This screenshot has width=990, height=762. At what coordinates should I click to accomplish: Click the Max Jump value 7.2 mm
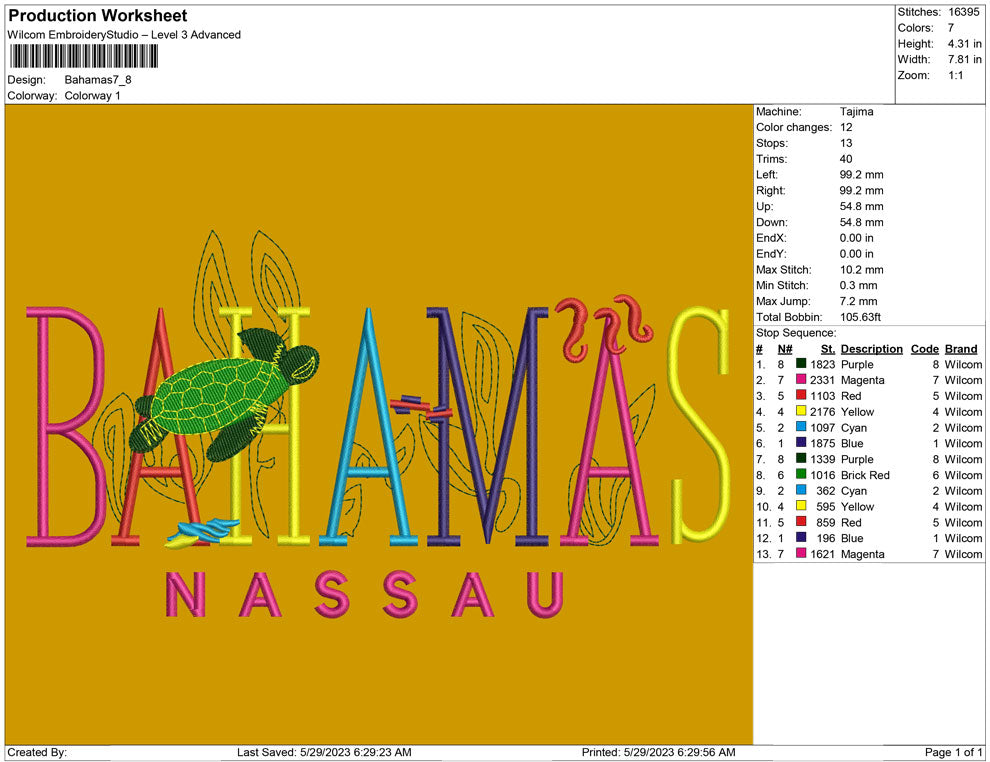[x=858, y=301]
